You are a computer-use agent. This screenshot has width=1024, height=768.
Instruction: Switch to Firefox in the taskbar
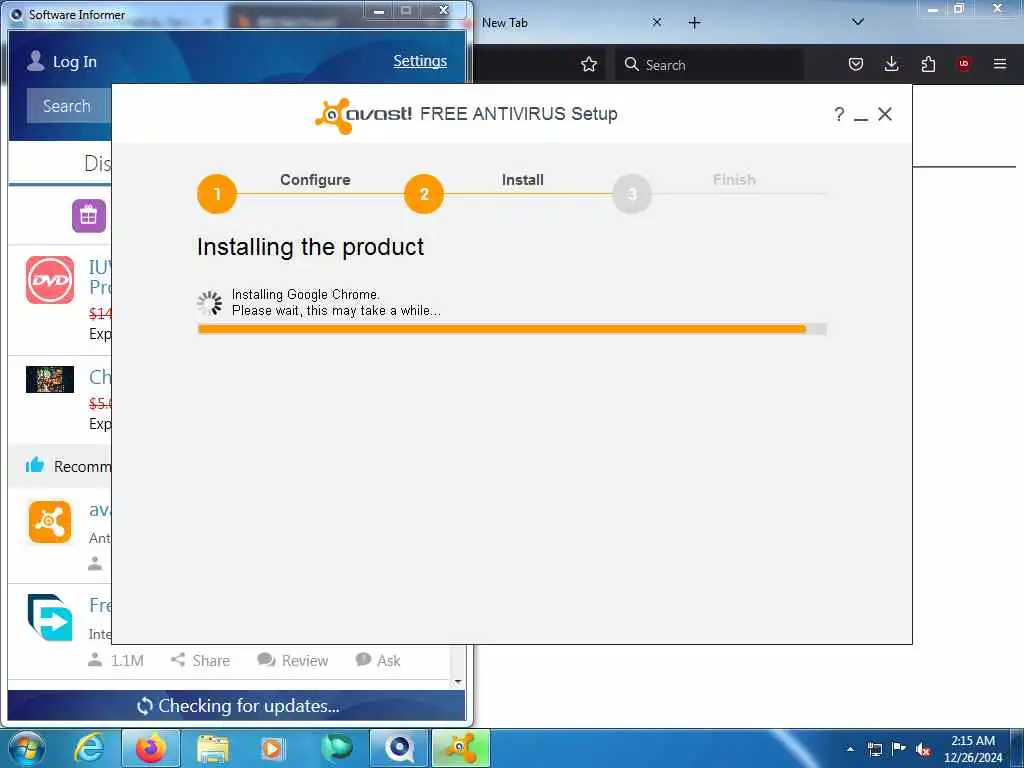[151, 748]
